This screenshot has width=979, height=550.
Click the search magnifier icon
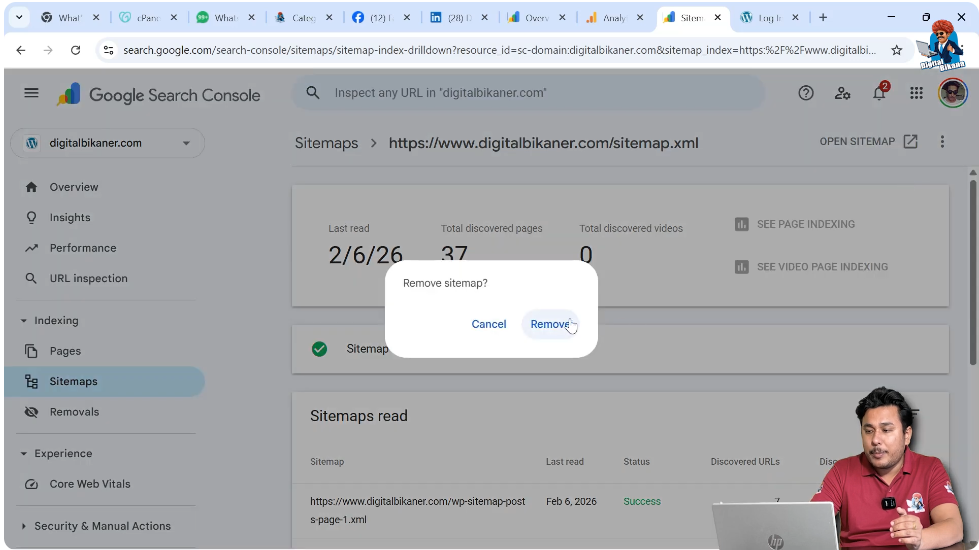[313, 93]
